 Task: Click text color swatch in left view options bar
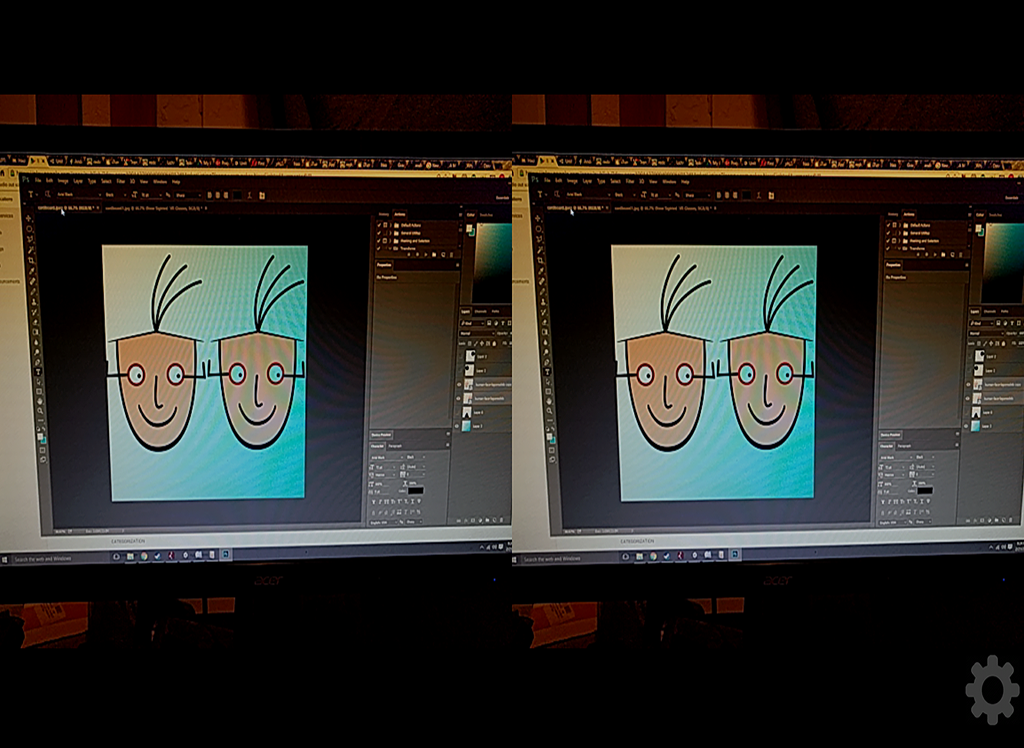[237, 195]
